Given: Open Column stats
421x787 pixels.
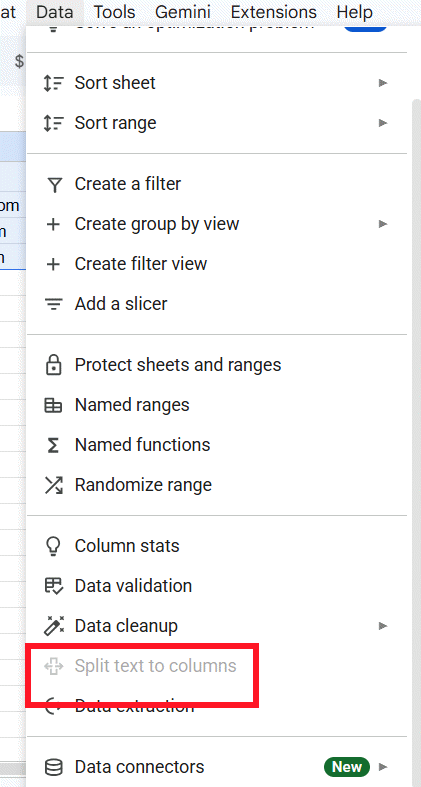Looking at the screenshot, I should point(219,546).
